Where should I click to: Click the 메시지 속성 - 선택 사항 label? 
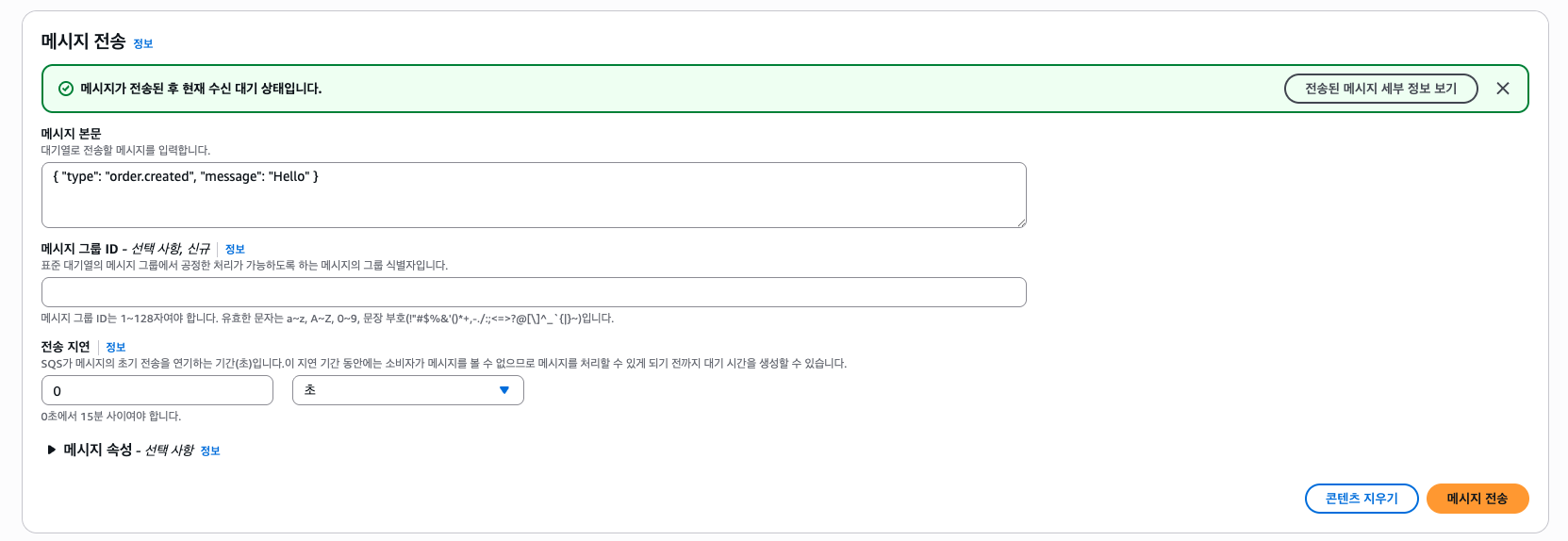[128, 451]
